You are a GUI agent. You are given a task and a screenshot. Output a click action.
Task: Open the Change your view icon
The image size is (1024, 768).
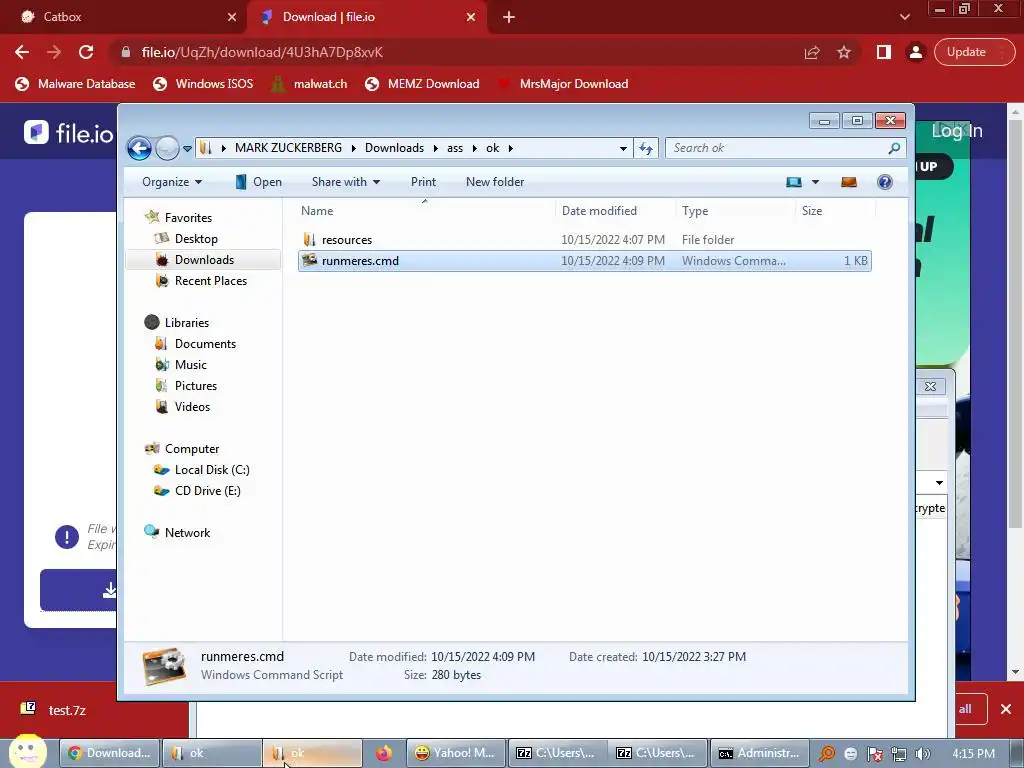coord(793,182)
